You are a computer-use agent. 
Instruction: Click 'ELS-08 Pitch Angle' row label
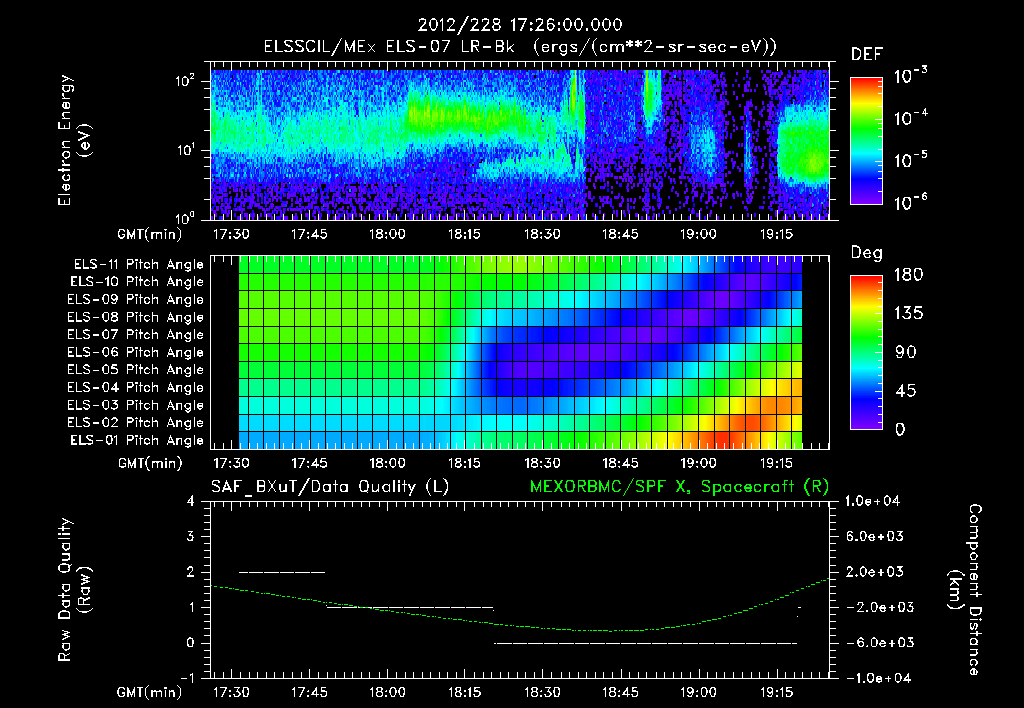pyautogui.click(x=136, y=317)
